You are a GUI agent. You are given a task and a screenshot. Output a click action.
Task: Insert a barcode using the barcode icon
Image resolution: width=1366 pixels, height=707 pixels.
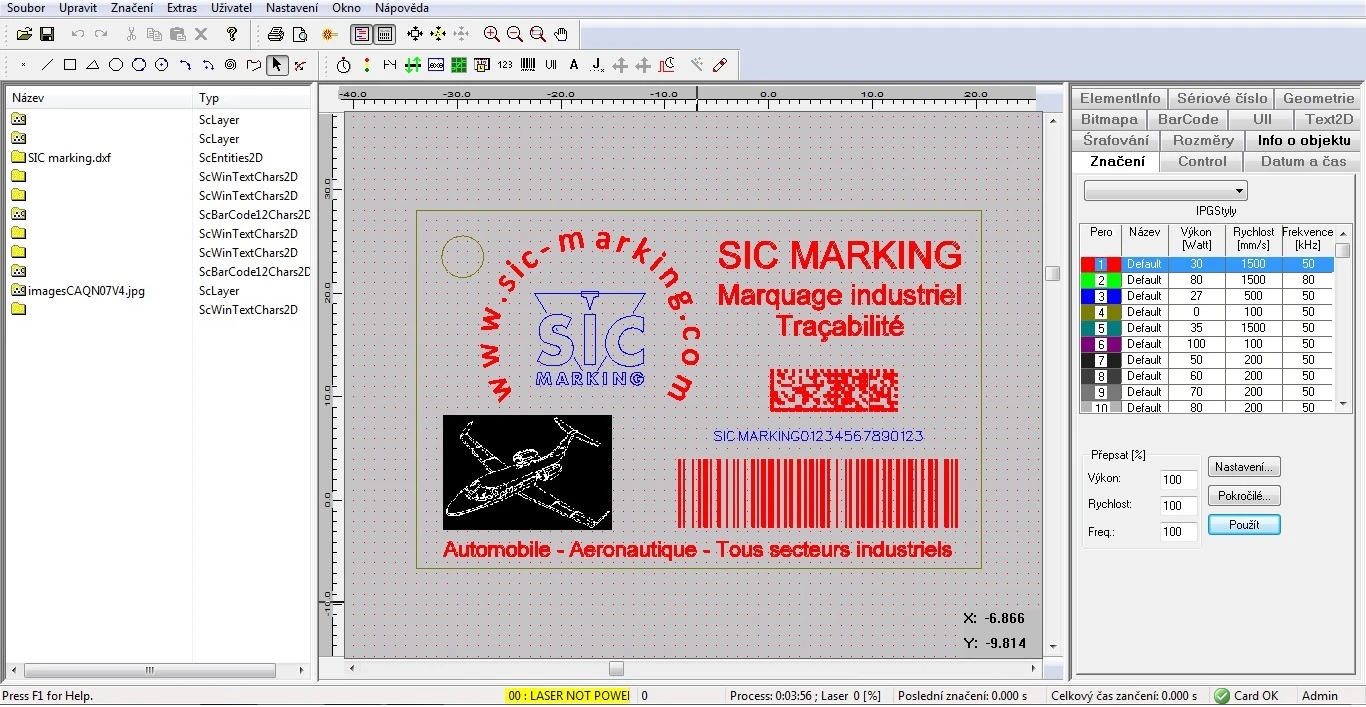528,65
